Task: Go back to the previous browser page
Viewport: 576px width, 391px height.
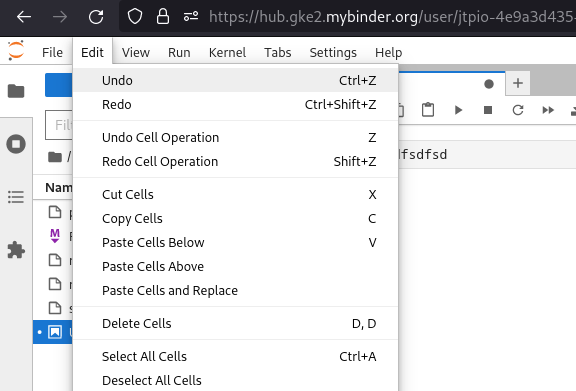Action: [x=24, y=17]
